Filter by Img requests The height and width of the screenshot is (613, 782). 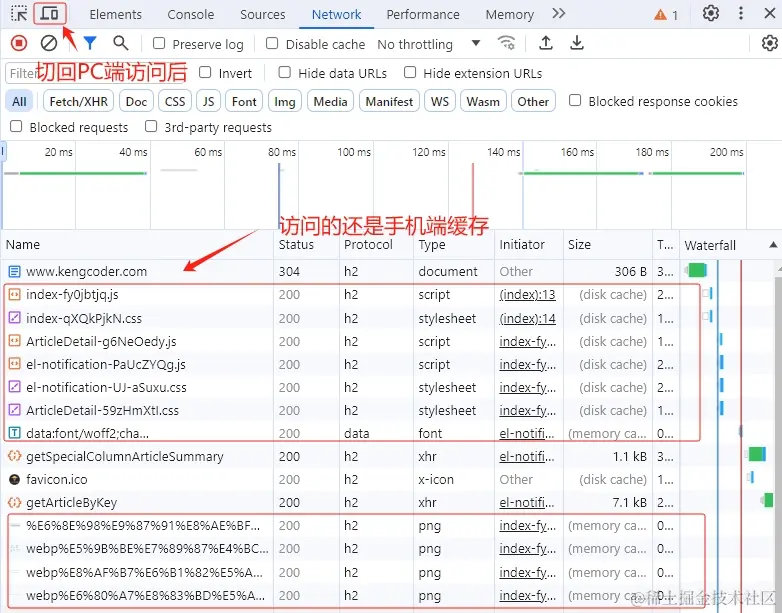[x=285, y=101]
